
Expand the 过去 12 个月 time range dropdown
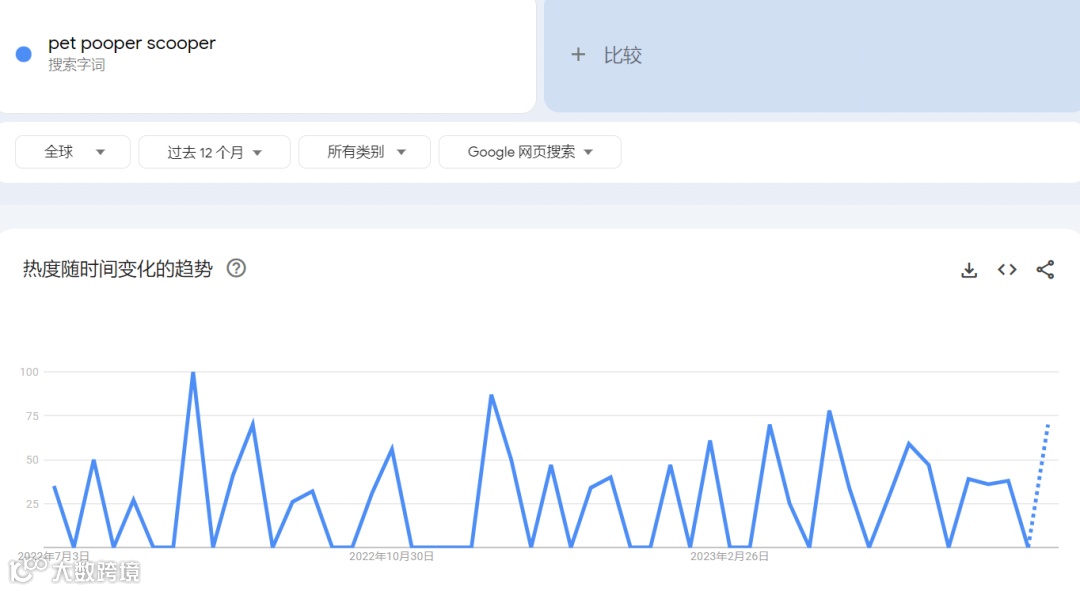(x=214, y=152)
